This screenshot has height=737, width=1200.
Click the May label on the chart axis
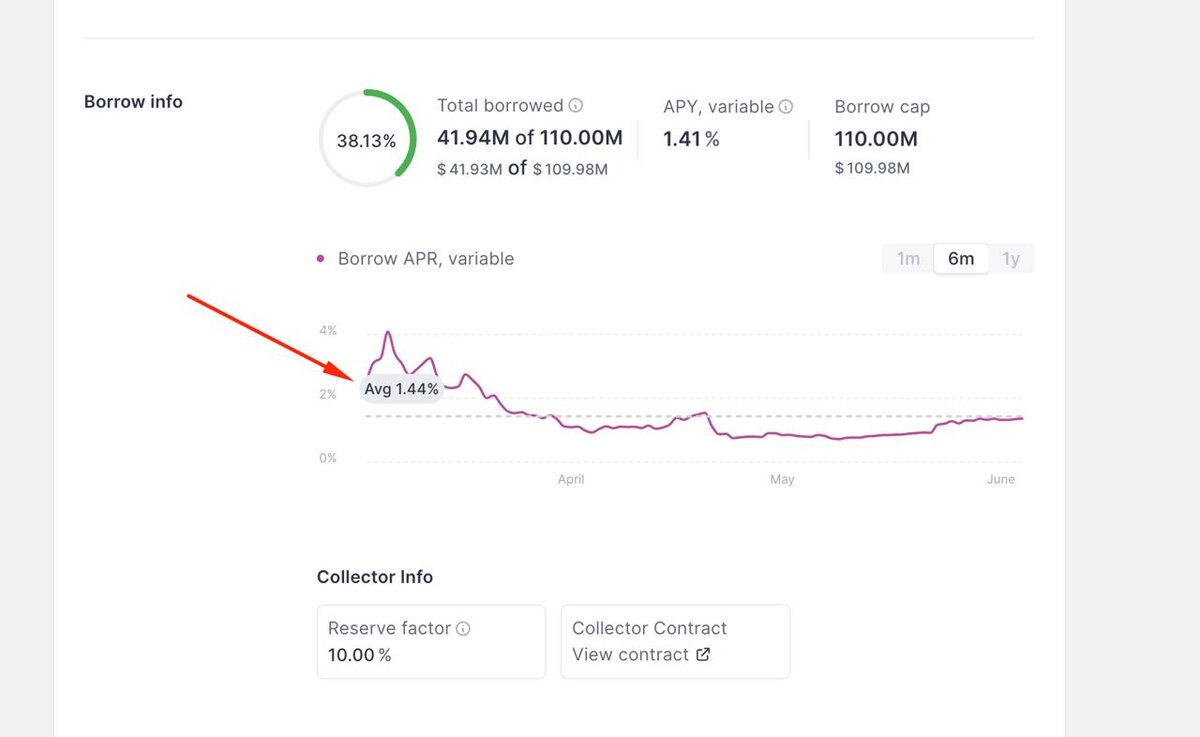point(782,480)
